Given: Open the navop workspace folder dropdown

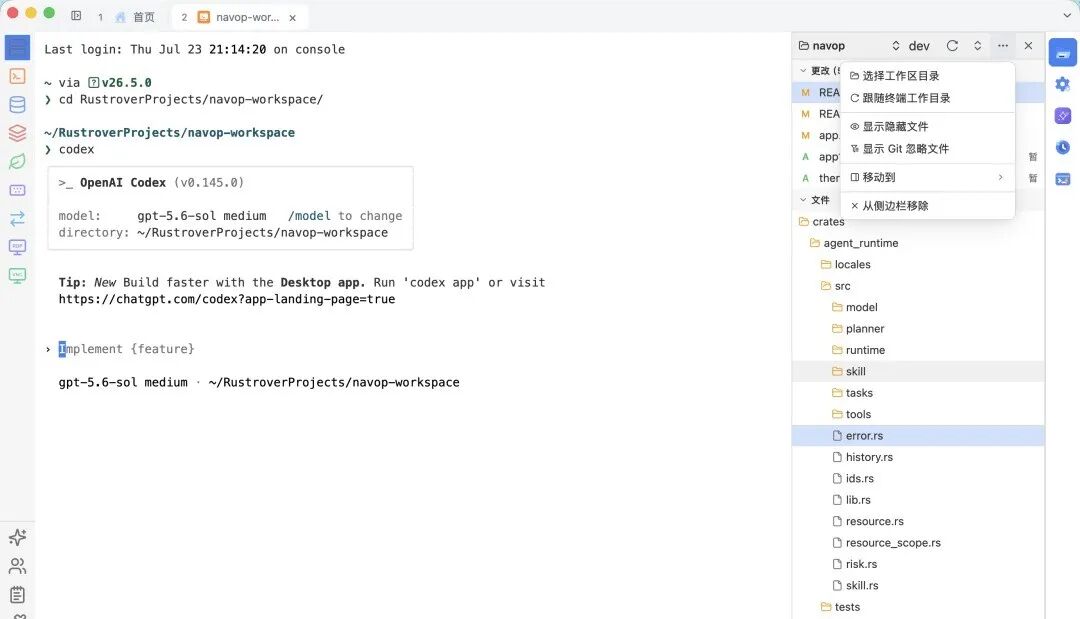Looking at the screenshot, I should (849, 45).
